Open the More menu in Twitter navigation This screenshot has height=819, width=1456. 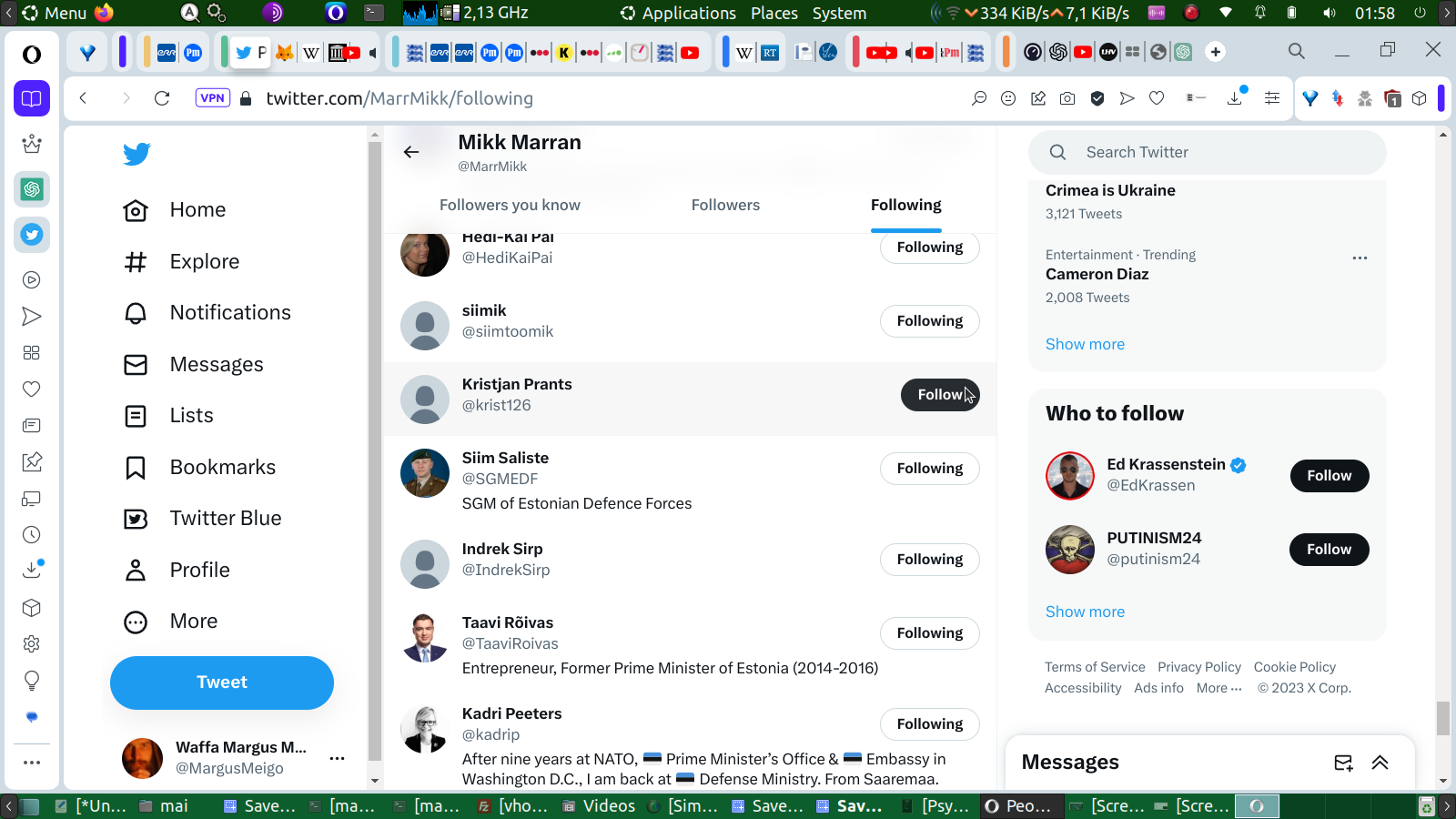click(171, 622)
